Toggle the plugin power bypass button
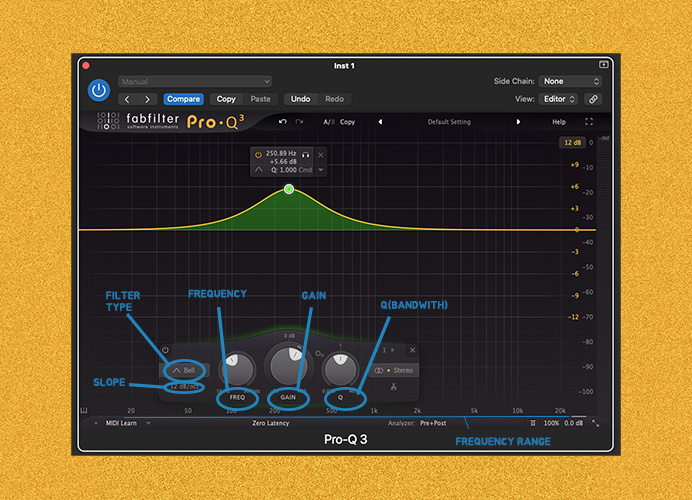The width and height of the screenshot is (692, 500). tap(99, 90)
